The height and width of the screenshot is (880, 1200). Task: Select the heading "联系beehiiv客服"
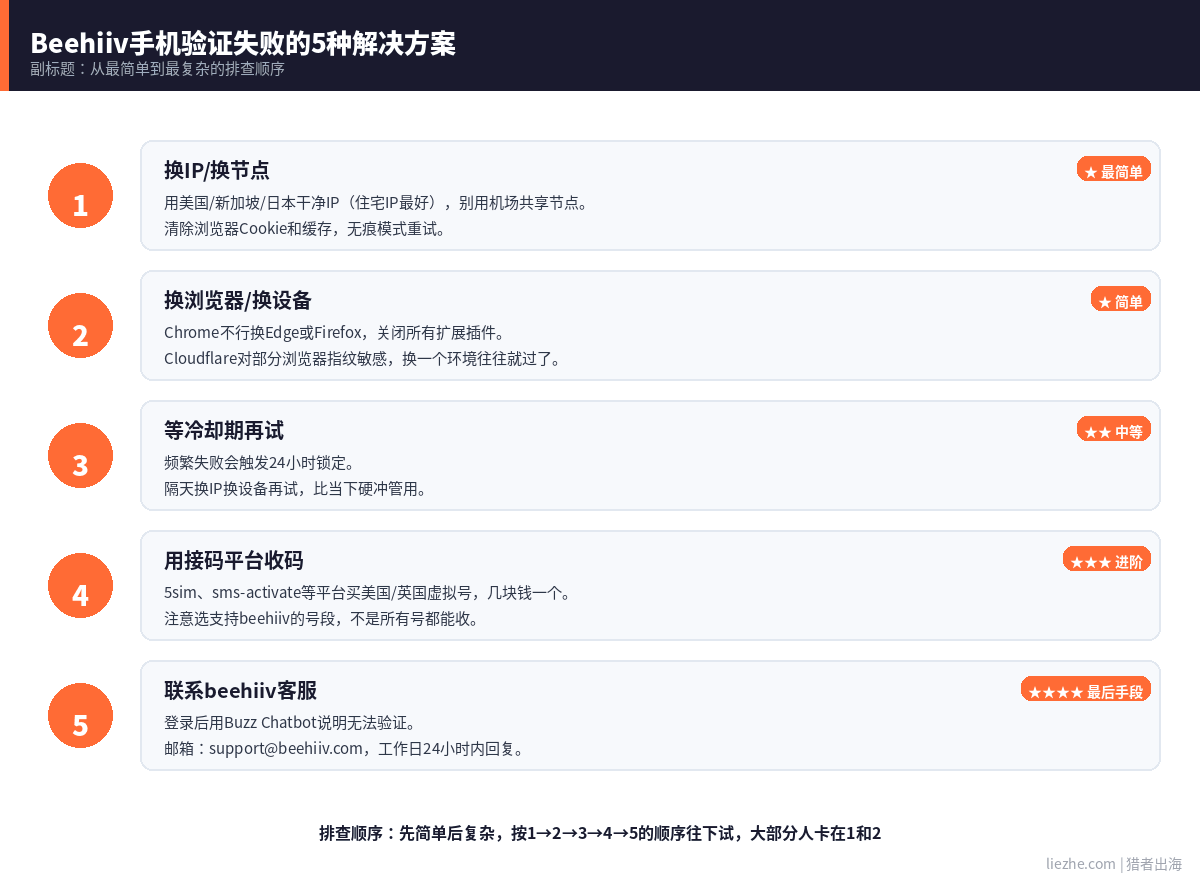pos(241,690)
